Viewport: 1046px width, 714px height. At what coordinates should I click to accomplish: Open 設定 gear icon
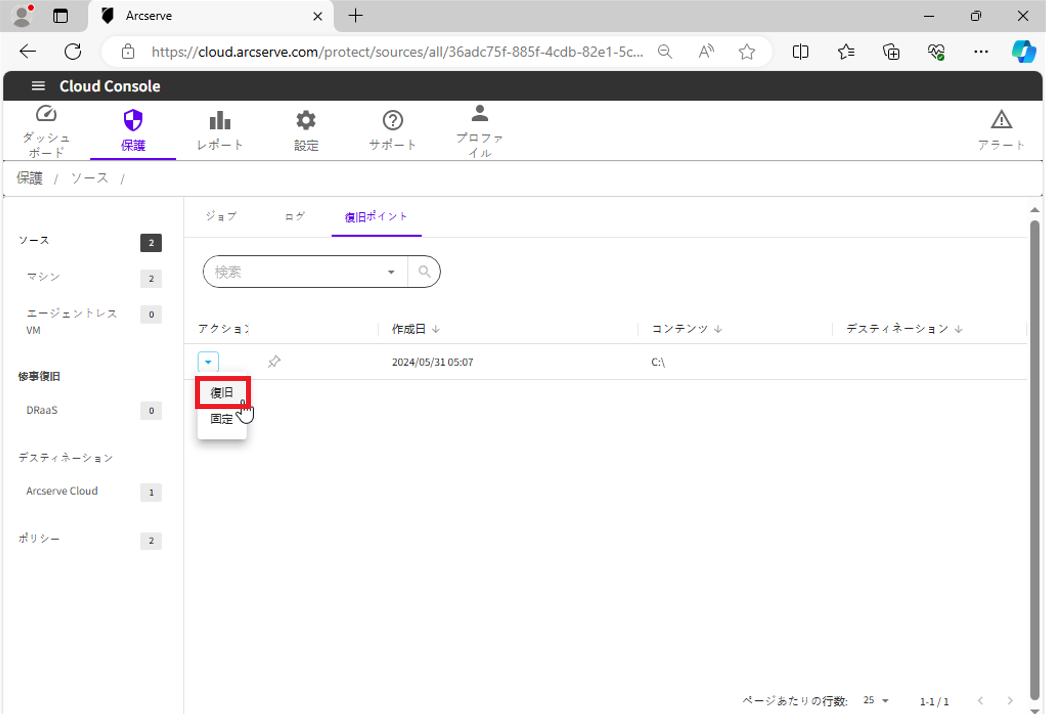306,121
